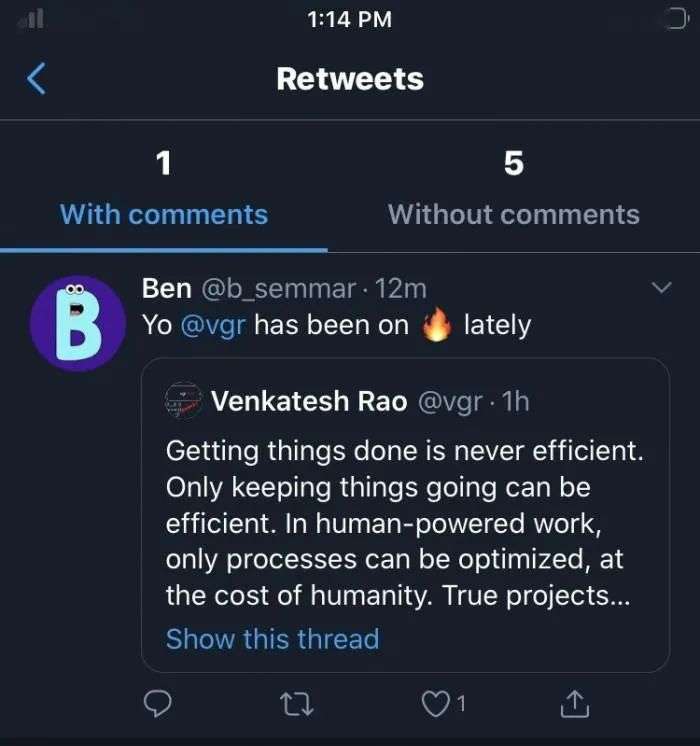Retweet Ben's tweet using retweet icon
The image size is (700, 746).
297,705
